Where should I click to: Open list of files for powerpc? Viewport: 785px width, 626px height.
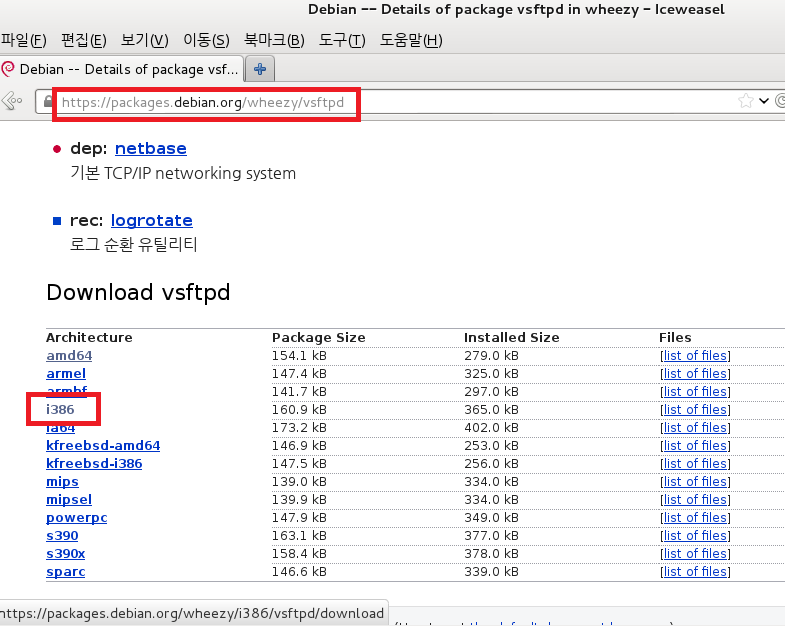pos(695,518)
